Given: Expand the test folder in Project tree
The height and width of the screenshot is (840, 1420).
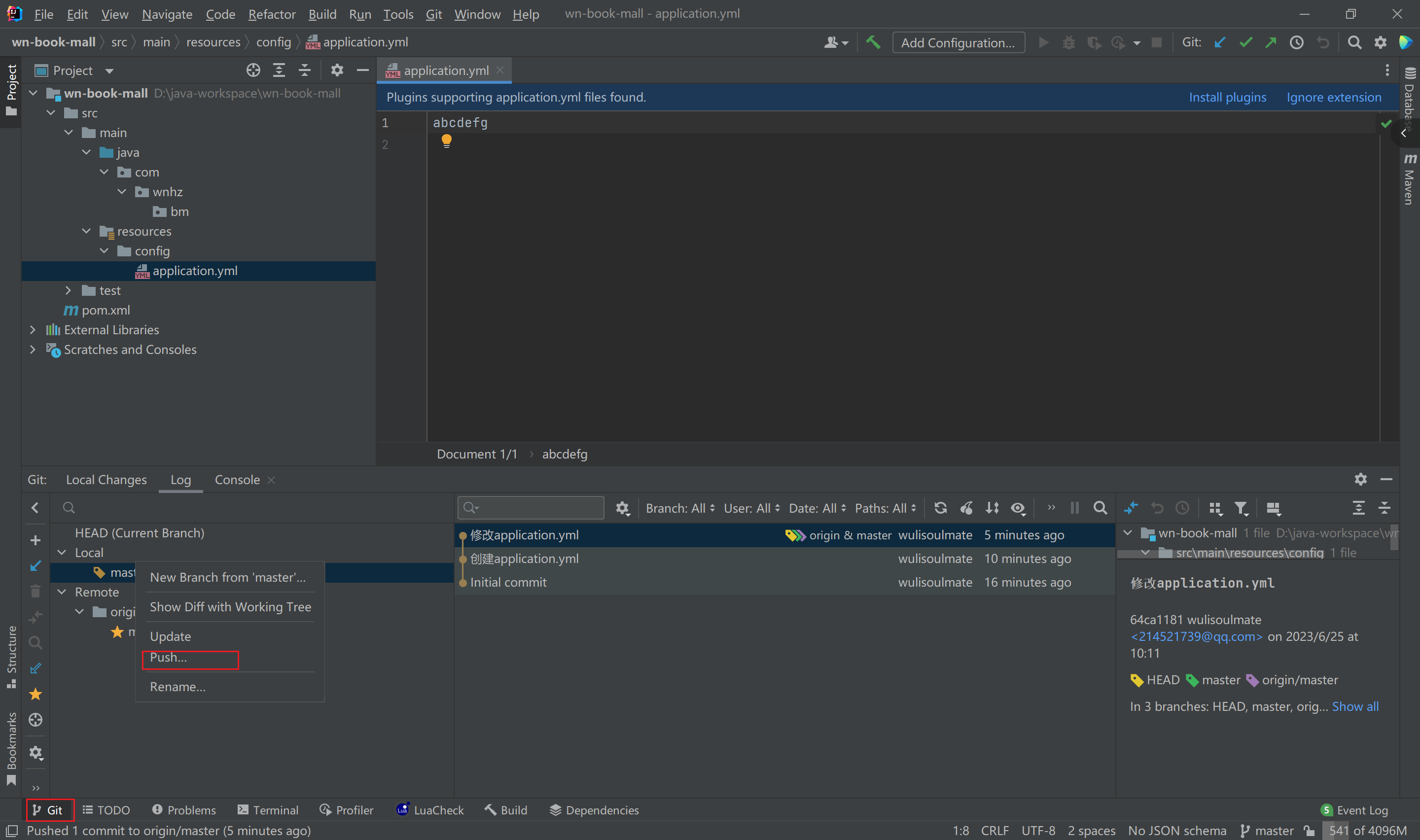Looking at the screenshot, I should [x=69, y=290].
